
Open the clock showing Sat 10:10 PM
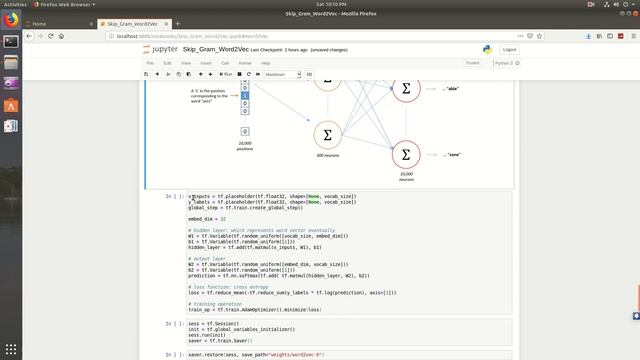[x=331, y=4]
